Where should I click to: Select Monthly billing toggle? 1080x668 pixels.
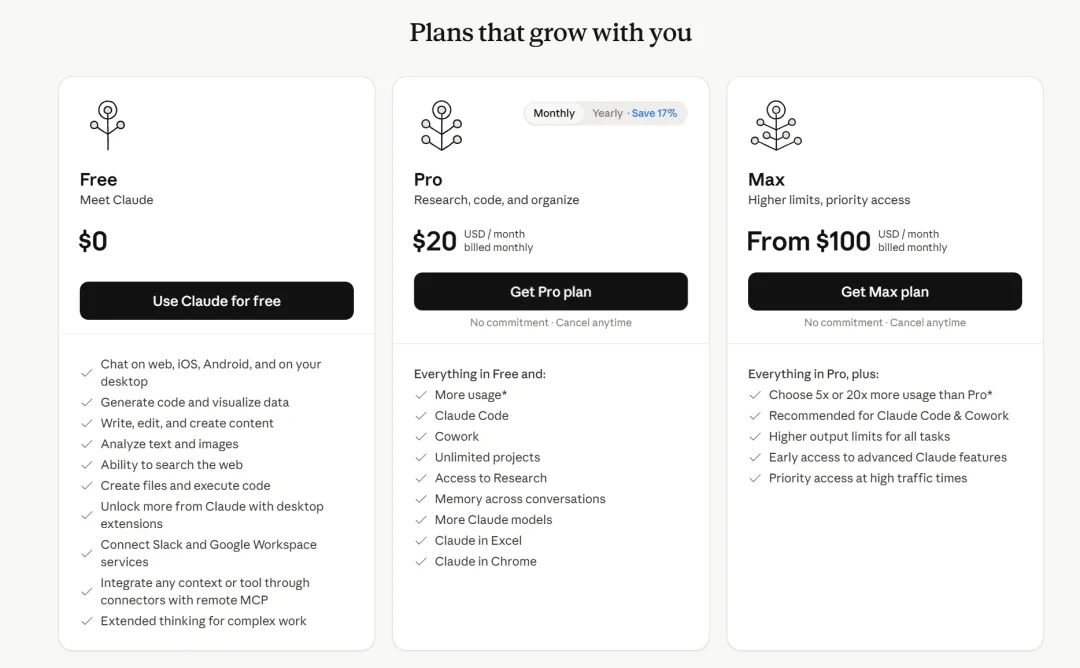tap(554, 113)
